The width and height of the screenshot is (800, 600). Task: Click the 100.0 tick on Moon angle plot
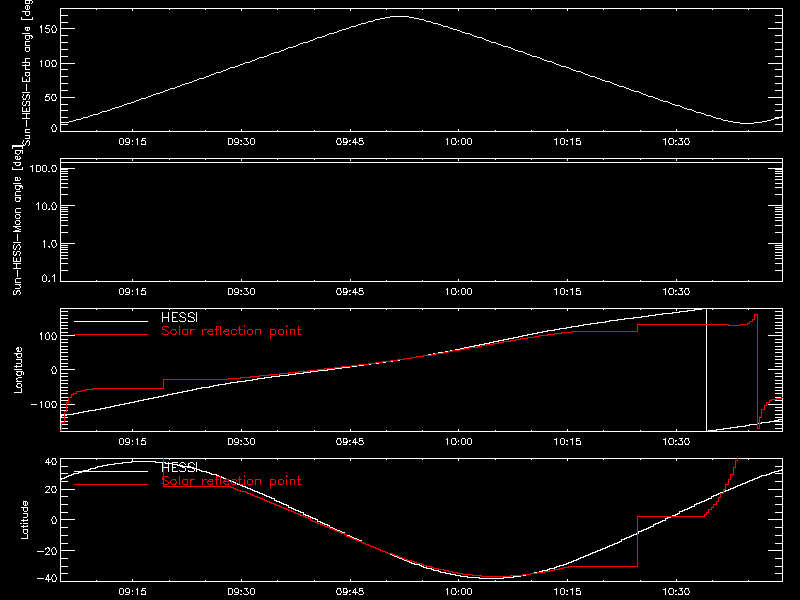[43, 169]
